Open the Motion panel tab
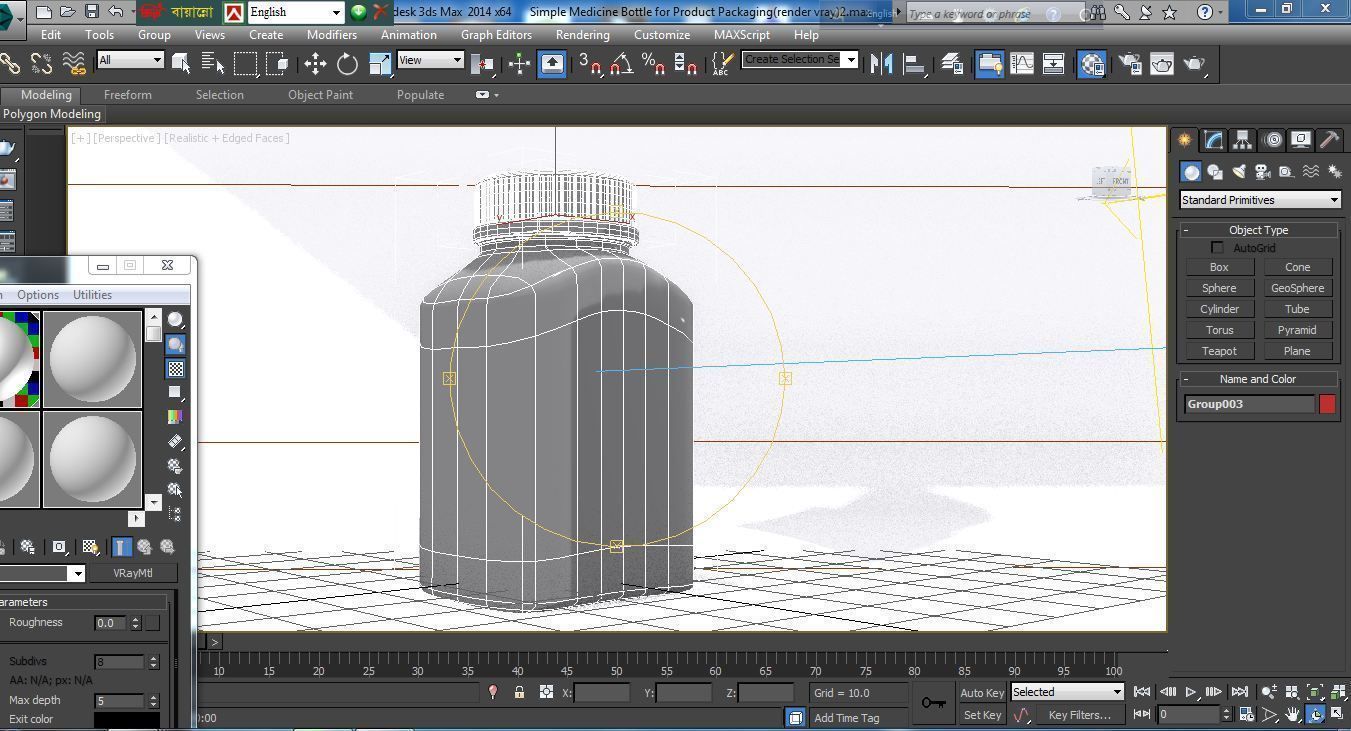The width and height of the screenshot is (1351, 731). tap(1272, 140)
